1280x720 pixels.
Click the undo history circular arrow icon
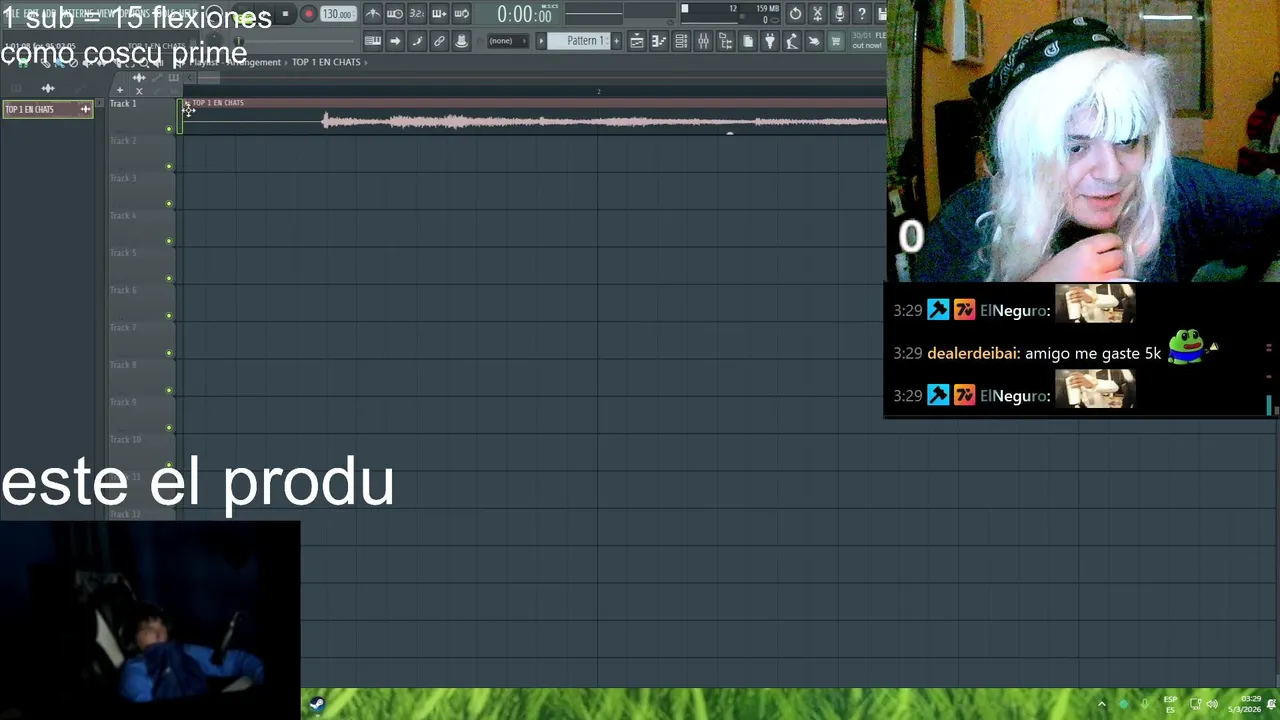(x=795, y=14)
